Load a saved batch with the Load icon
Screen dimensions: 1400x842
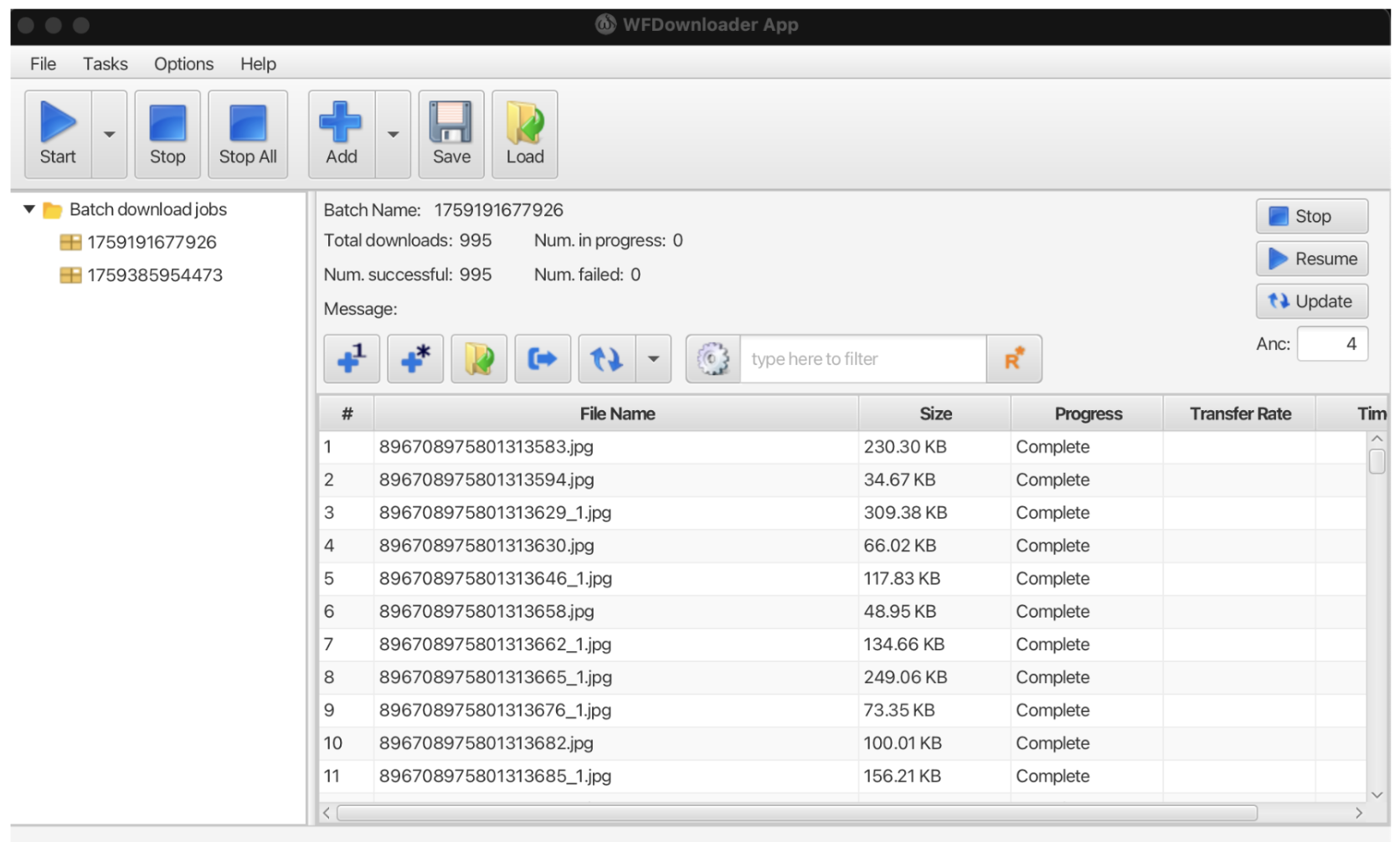click(524, 134)
